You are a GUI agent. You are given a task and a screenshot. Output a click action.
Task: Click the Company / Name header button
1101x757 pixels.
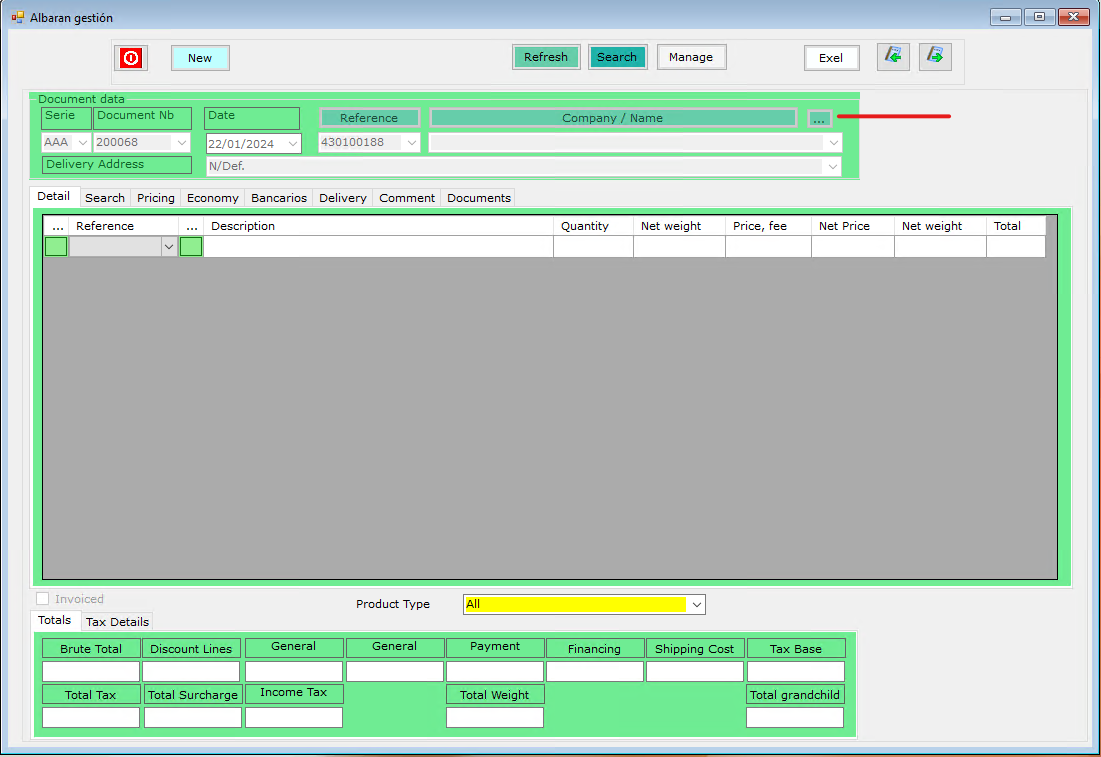(613, 118)
